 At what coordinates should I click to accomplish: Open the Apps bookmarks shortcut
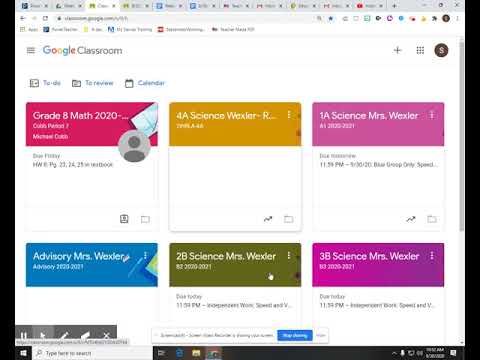point(29,29)
